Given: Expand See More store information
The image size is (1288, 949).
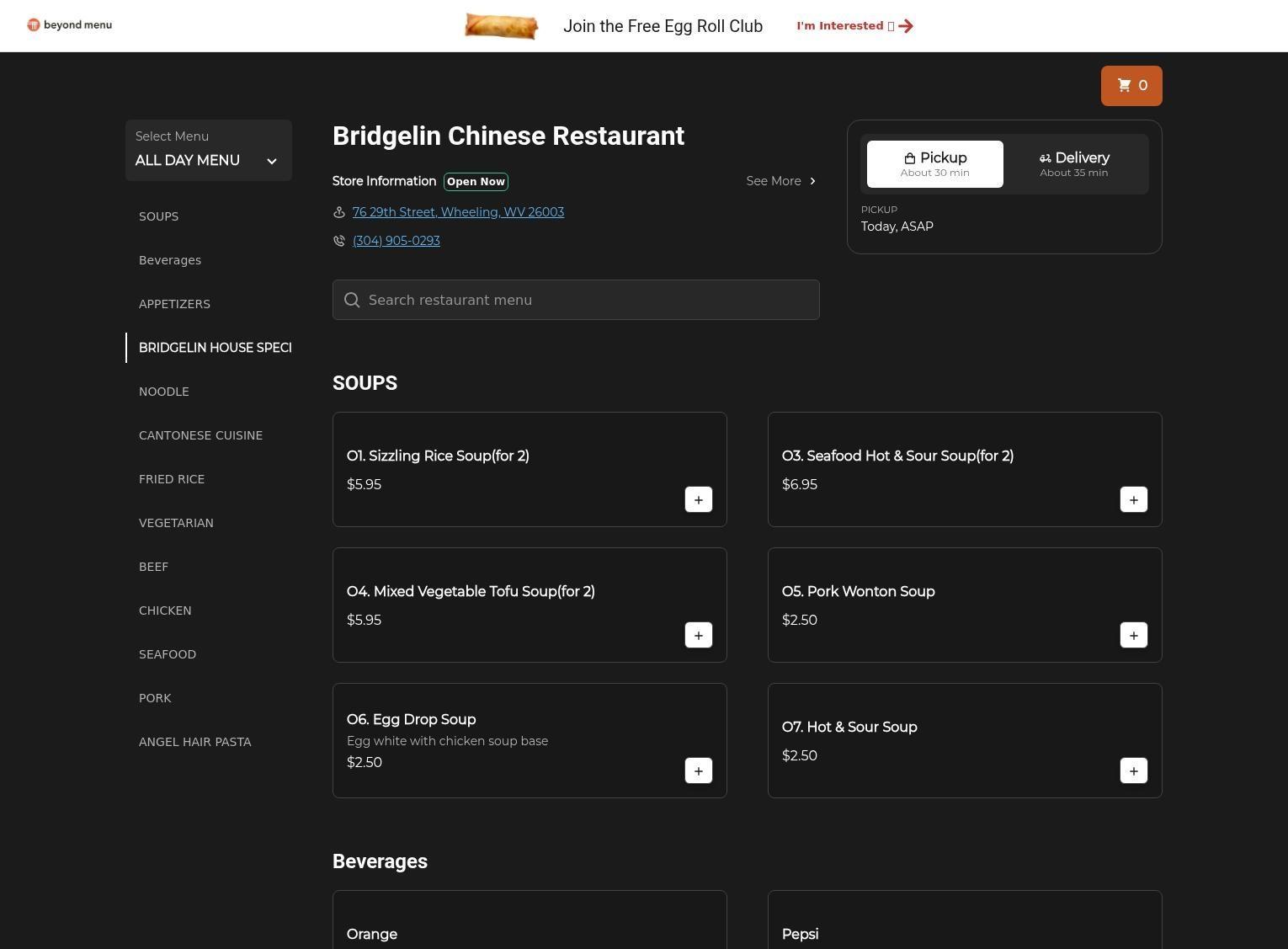Looking at the screenshot, I should click(x=780, y=181).
